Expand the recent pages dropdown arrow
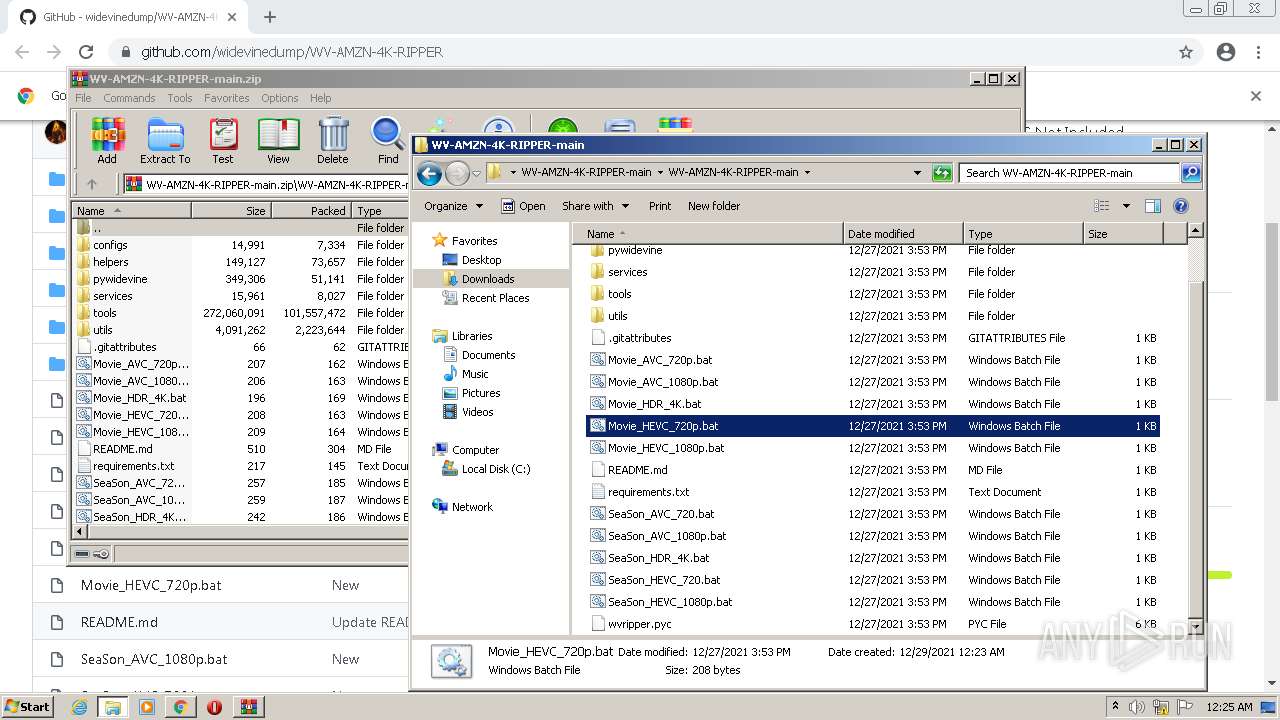 (x=476, y=173)
